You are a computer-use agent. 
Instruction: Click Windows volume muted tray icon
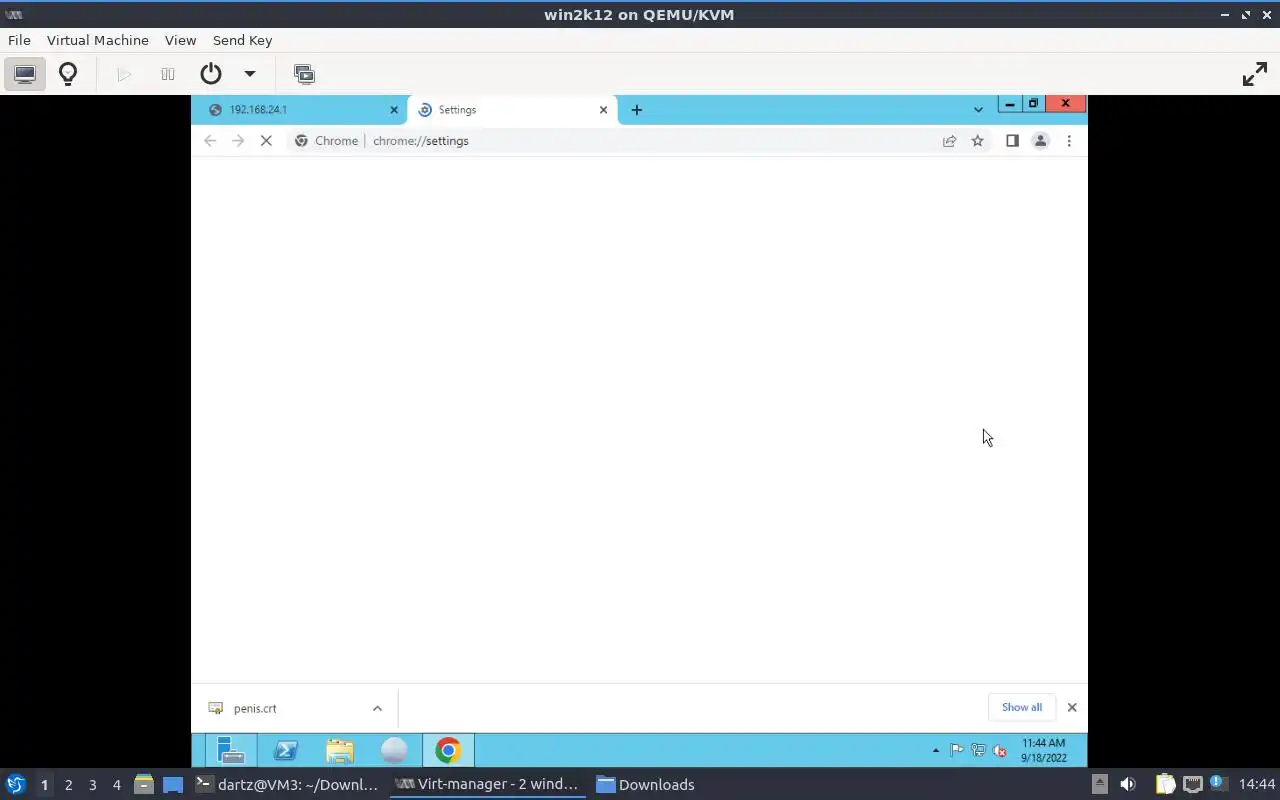[999, 750]
